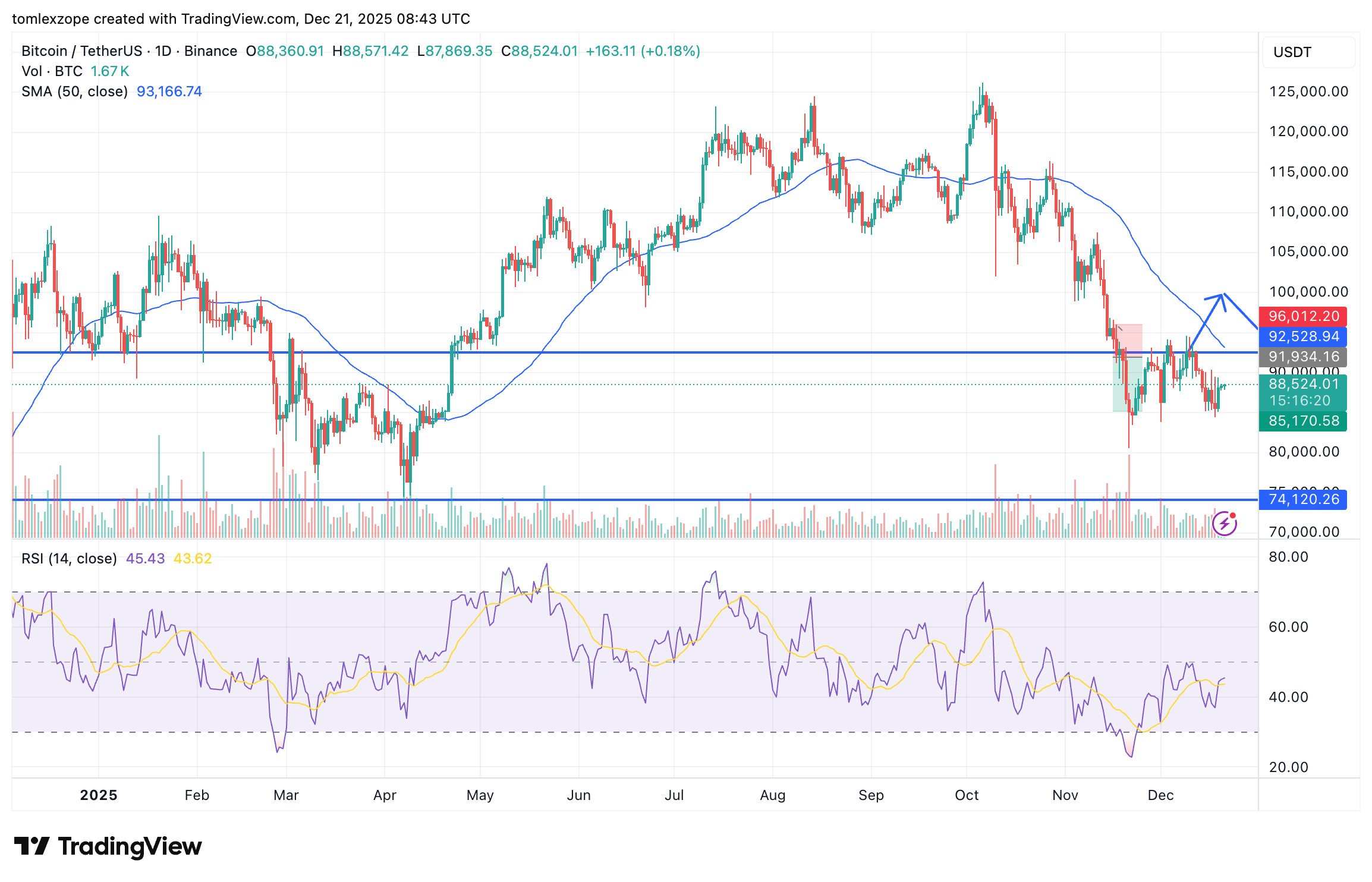Select the RSI (14, close) indicator legend
The image size is (1372, 882).
69,559
